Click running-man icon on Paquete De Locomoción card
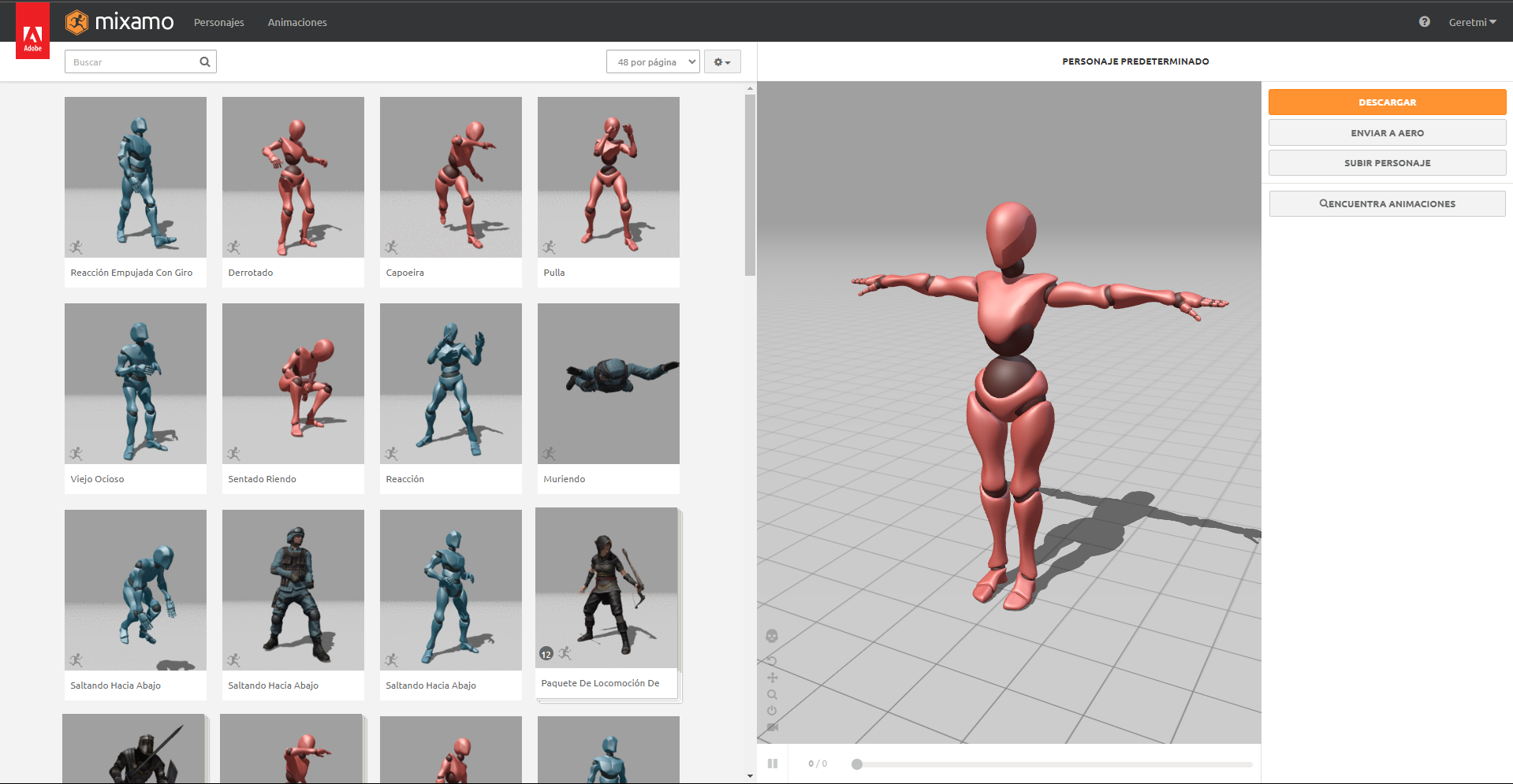 click(x=565, y=653)
